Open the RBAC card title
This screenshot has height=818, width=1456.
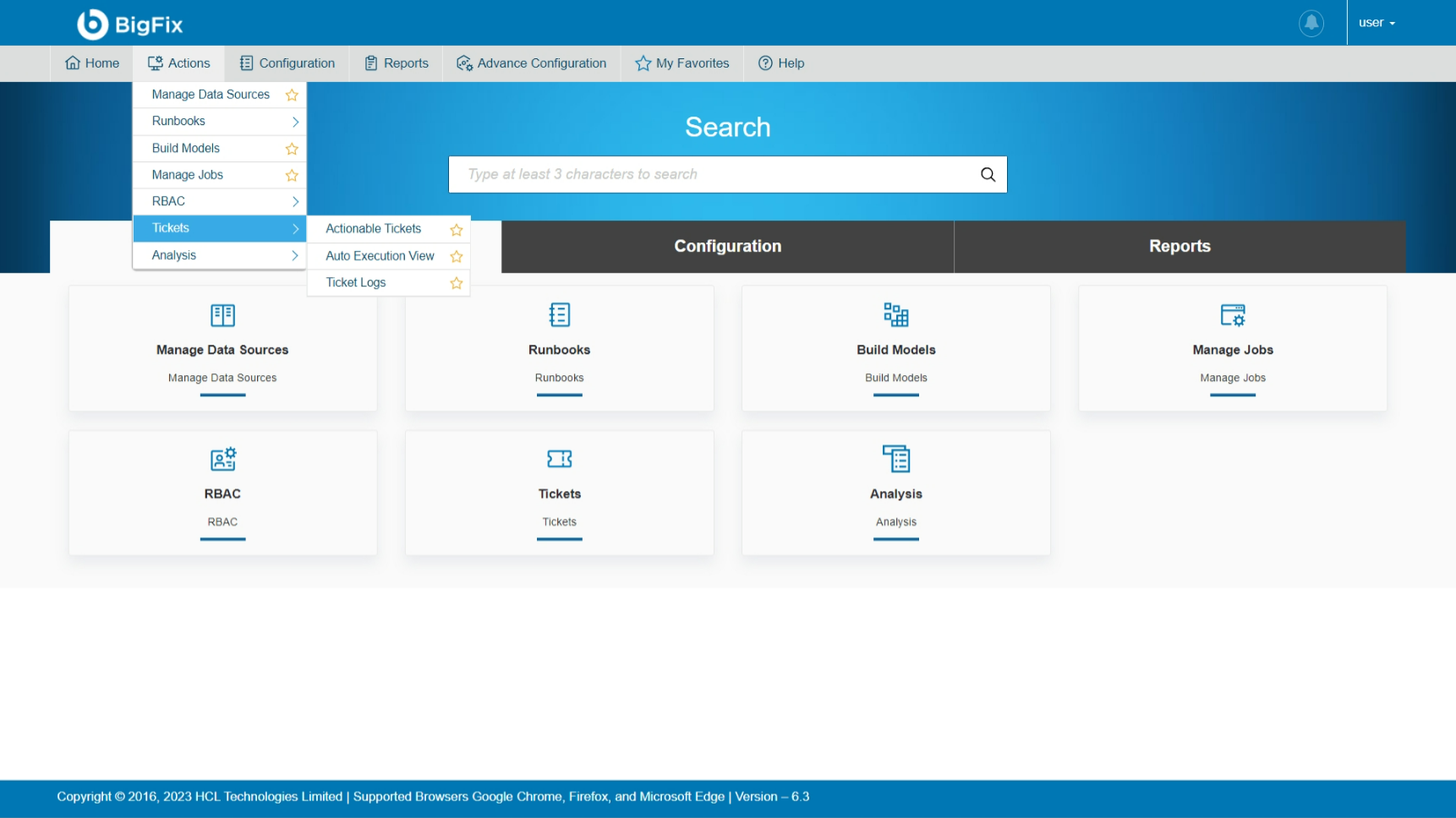click(x=222, y=494)
